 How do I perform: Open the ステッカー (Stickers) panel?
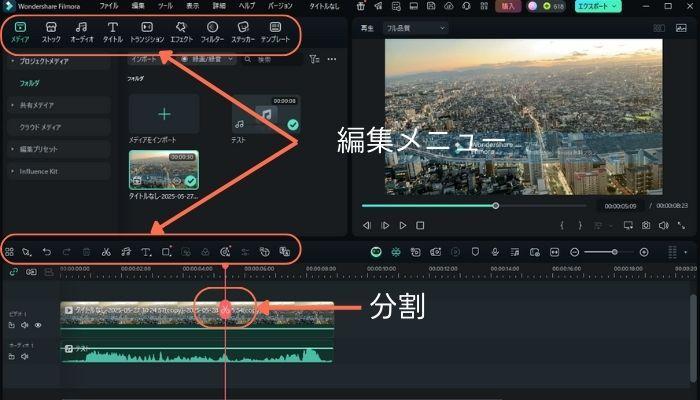[x=243, y=32]
